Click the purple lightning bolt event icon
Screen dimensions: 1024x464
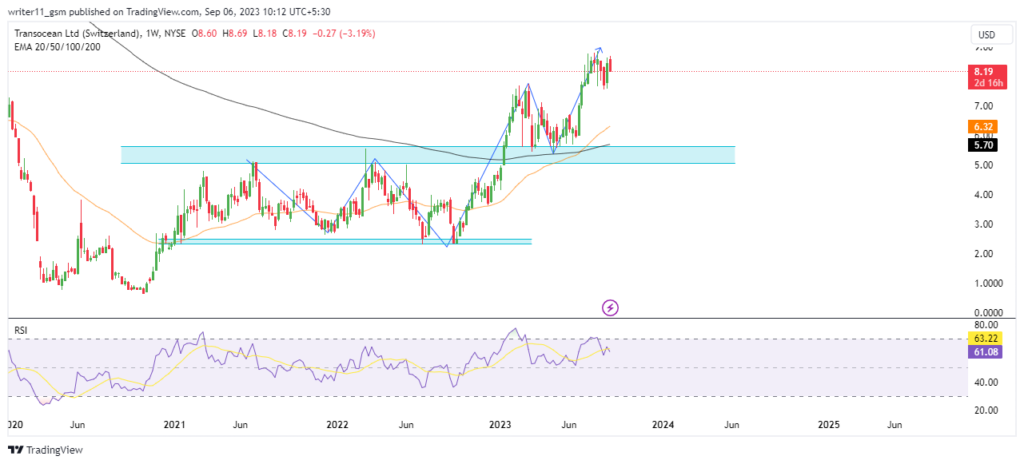609,307
